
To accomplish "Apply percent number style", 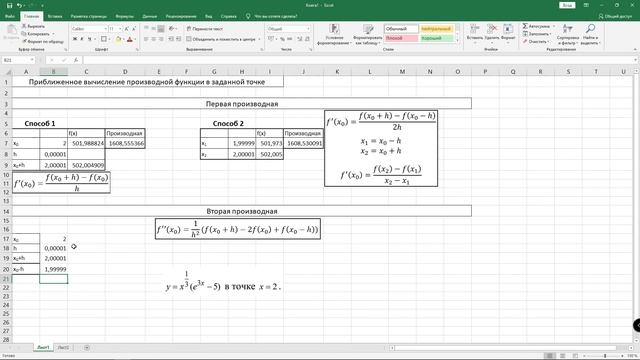I will (282, 39).
